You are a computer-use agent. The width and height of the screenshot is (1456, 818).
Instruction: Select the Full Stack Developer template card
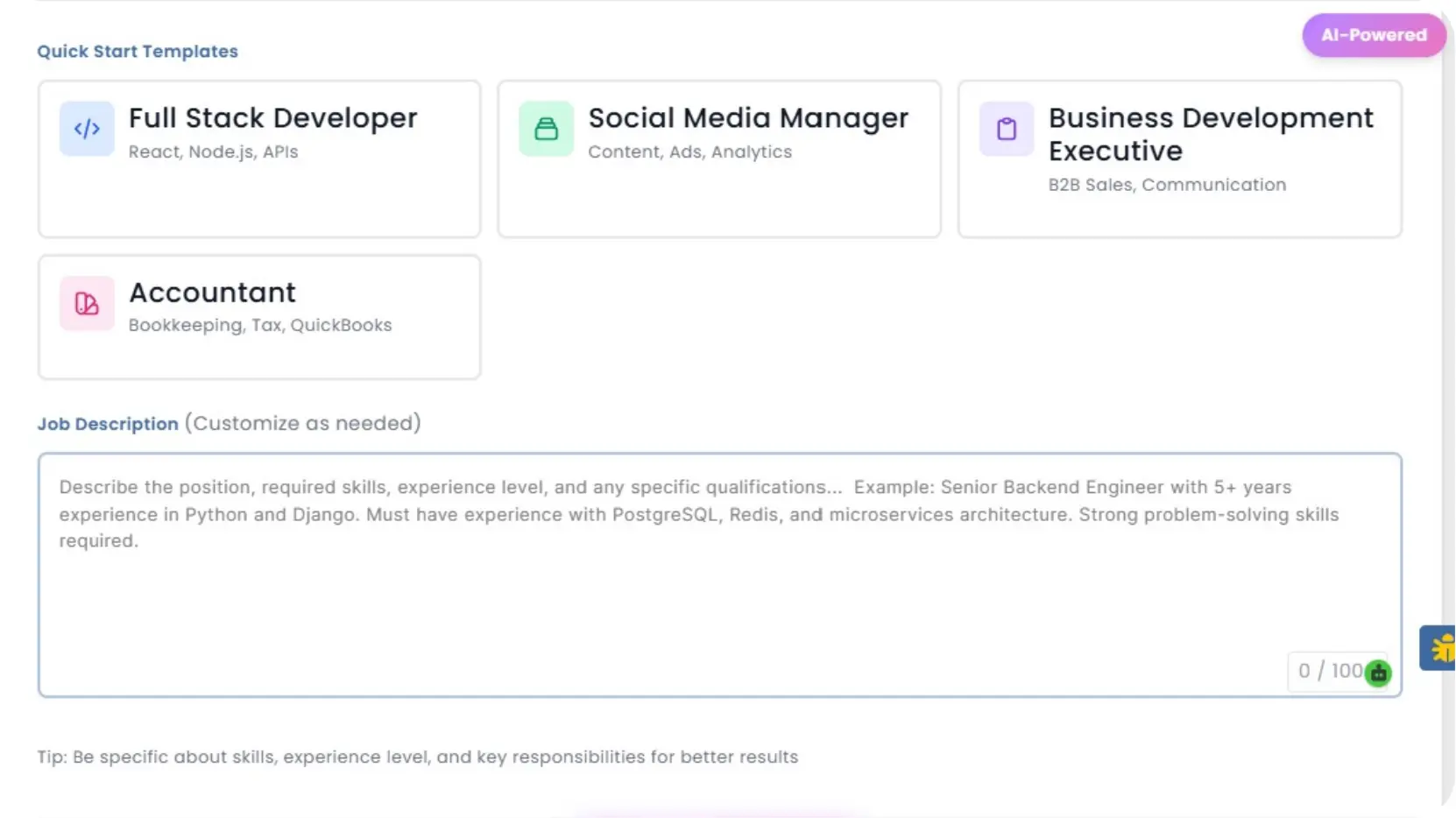[x=259, y=159]
